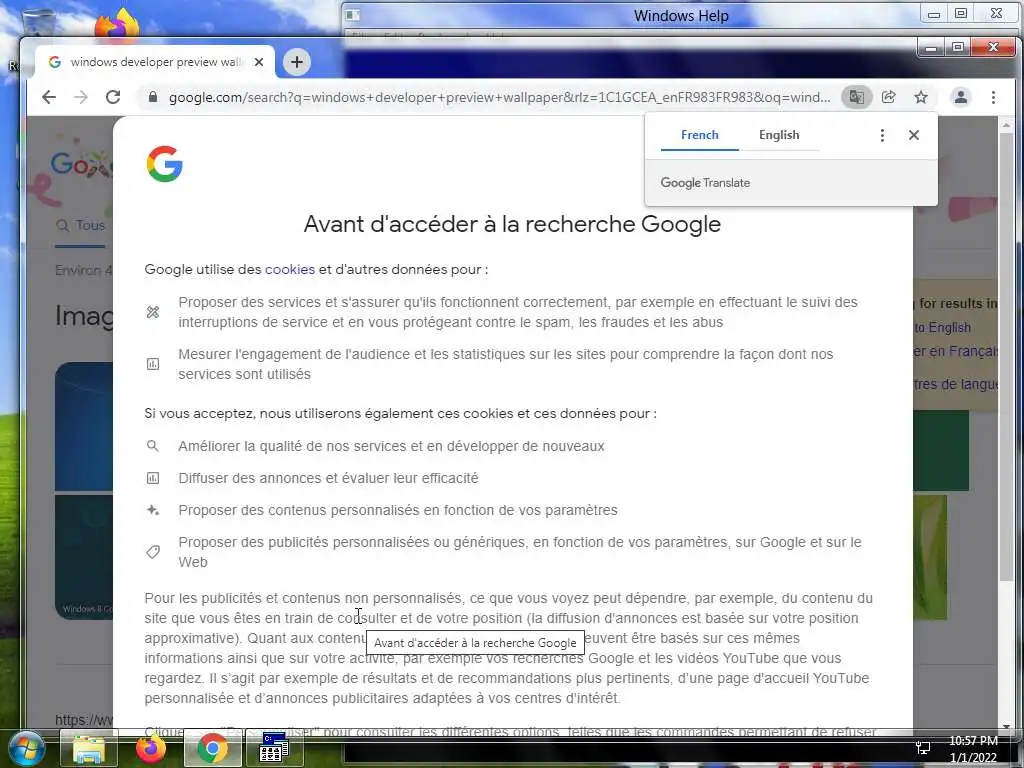Open translate popup options menu

click(882, 135)
